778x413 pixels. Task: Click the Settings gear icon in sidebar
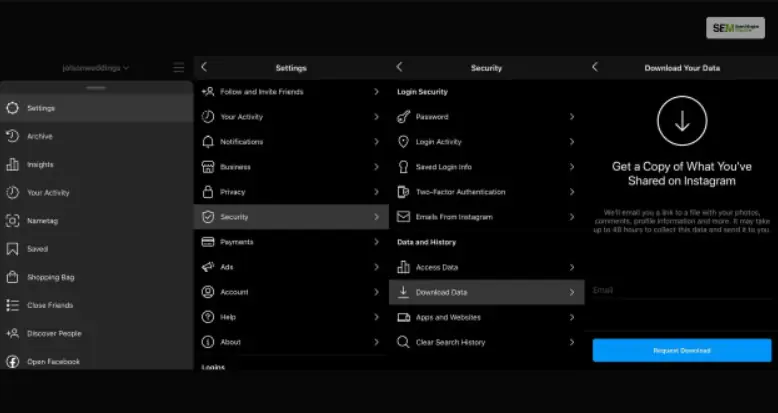12,108
